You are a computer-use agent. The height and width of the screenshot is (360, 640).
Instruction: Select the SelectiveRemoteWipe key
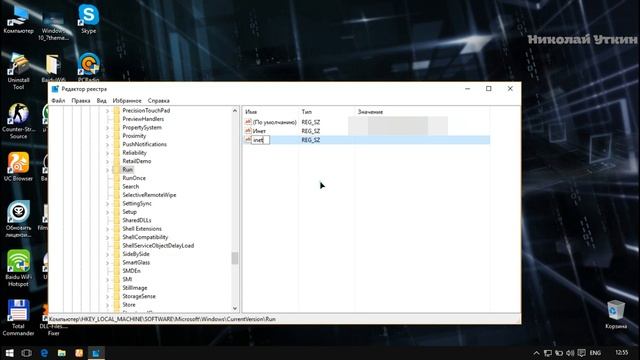(x=149, y=195)
